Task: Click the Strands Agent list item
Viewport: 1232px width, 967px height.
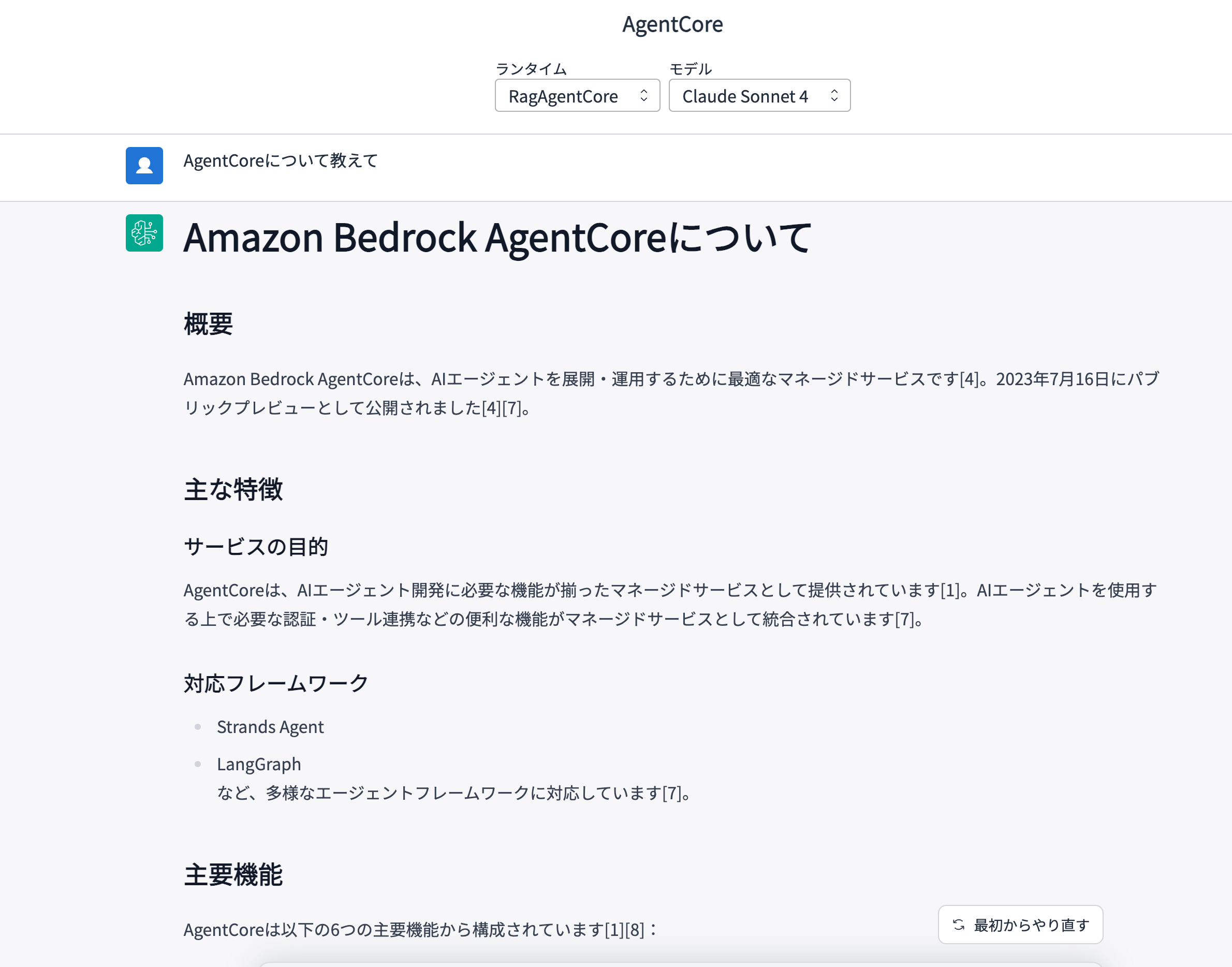Action: tap(270, 727)
